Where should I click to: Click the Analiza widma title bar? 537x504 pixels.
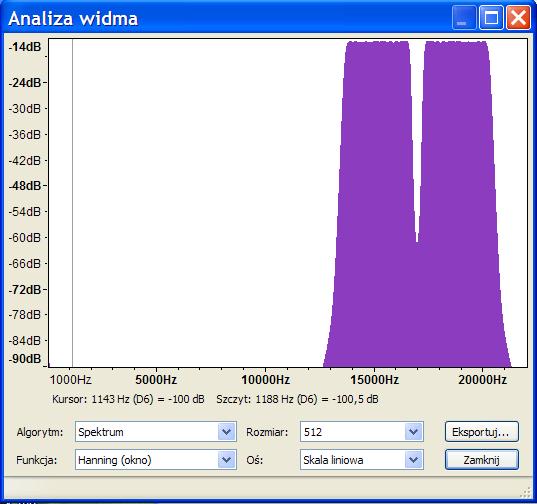(x=226, y=18)
